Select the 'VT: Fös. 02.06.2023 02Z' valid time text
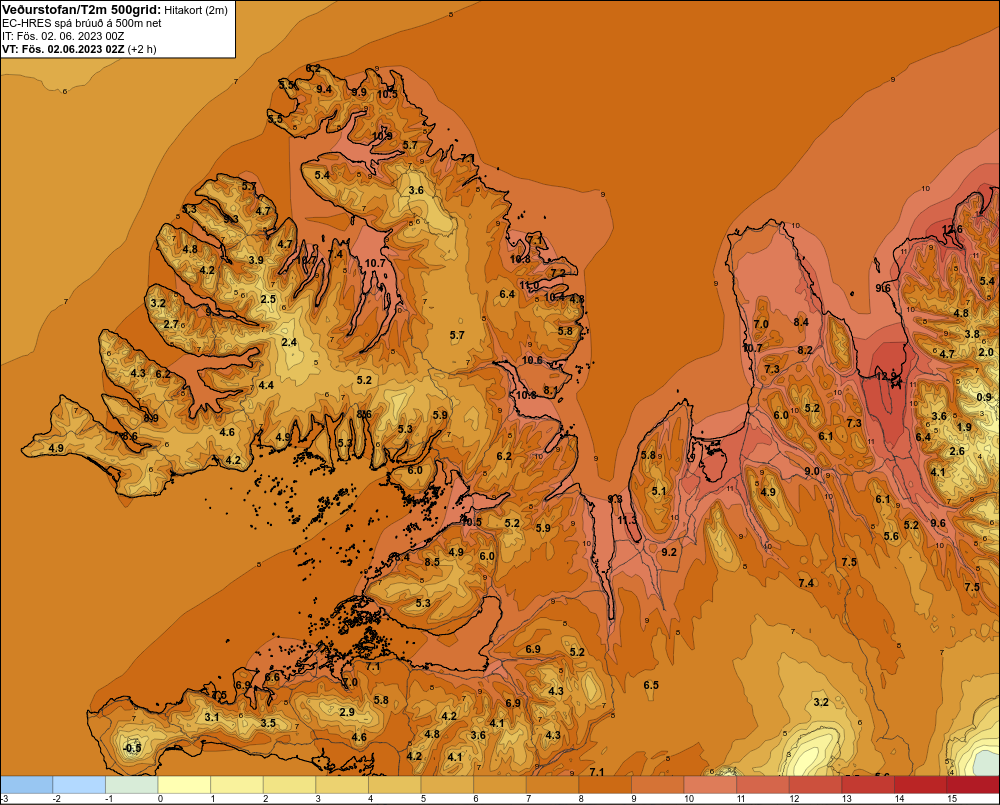This screenshot has width=1000, height=805. pyautogui.click(x=63, y=49)
